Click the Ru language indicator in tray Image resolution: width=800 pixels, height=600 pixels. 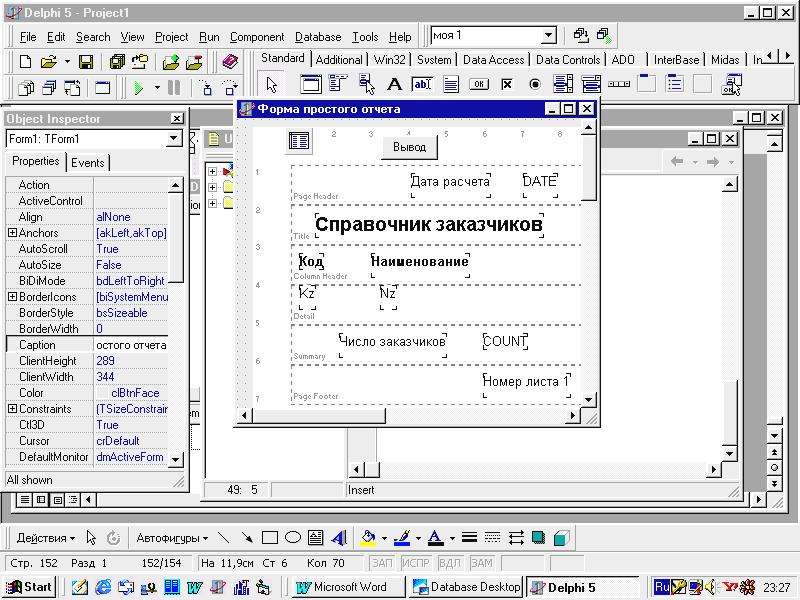coord(662,587)
